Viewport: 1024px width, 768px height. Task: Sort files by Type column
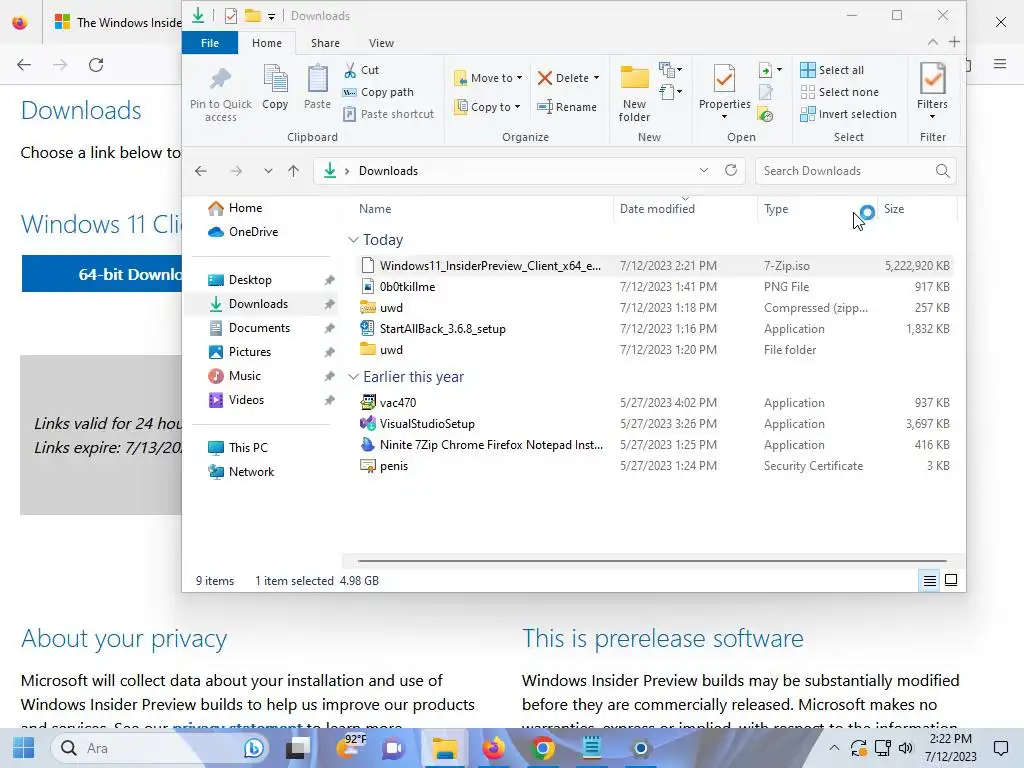(776, 209)
